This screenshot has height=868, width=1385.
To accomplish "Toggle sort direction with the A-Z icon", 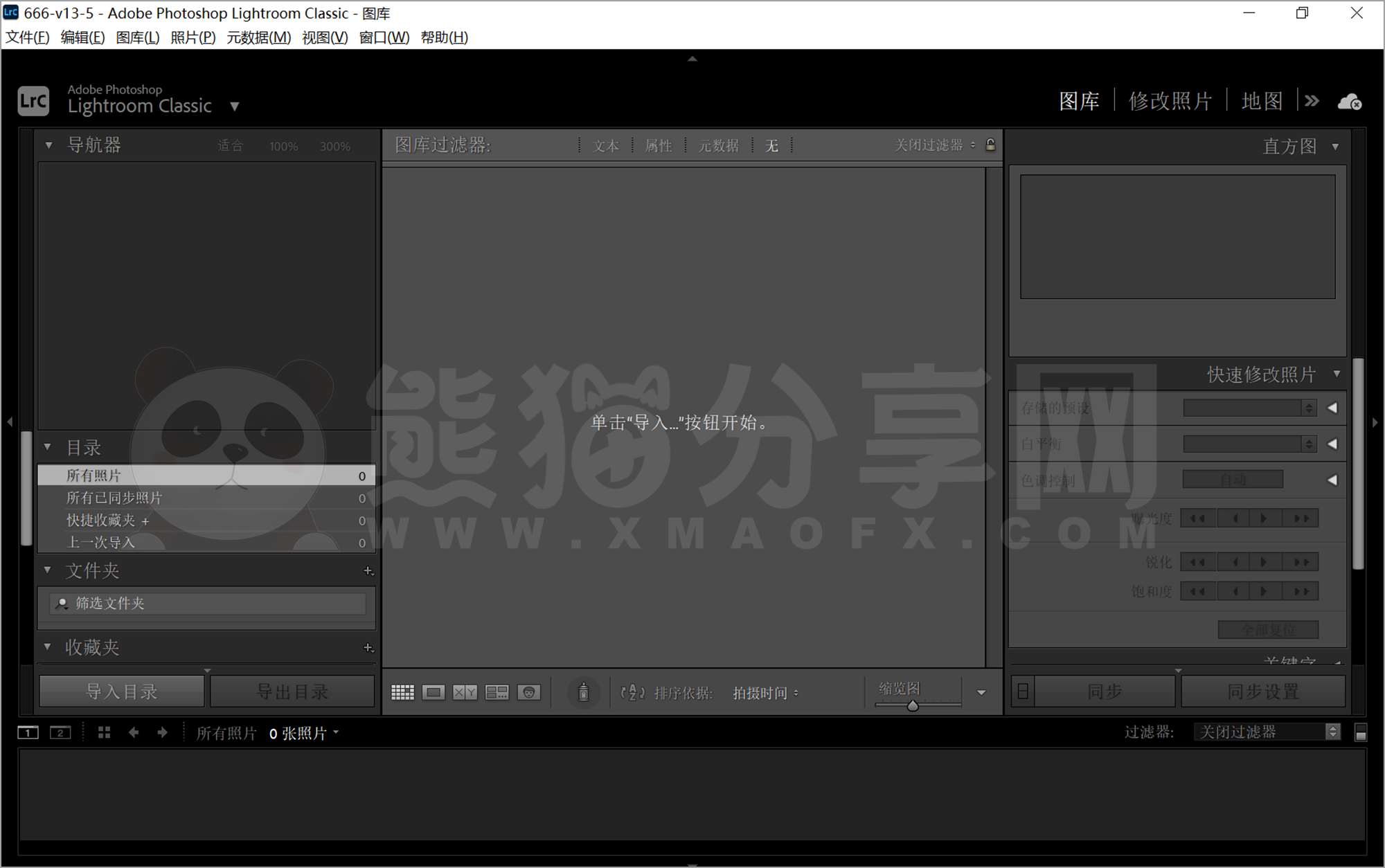I will [x=632, y=692].
